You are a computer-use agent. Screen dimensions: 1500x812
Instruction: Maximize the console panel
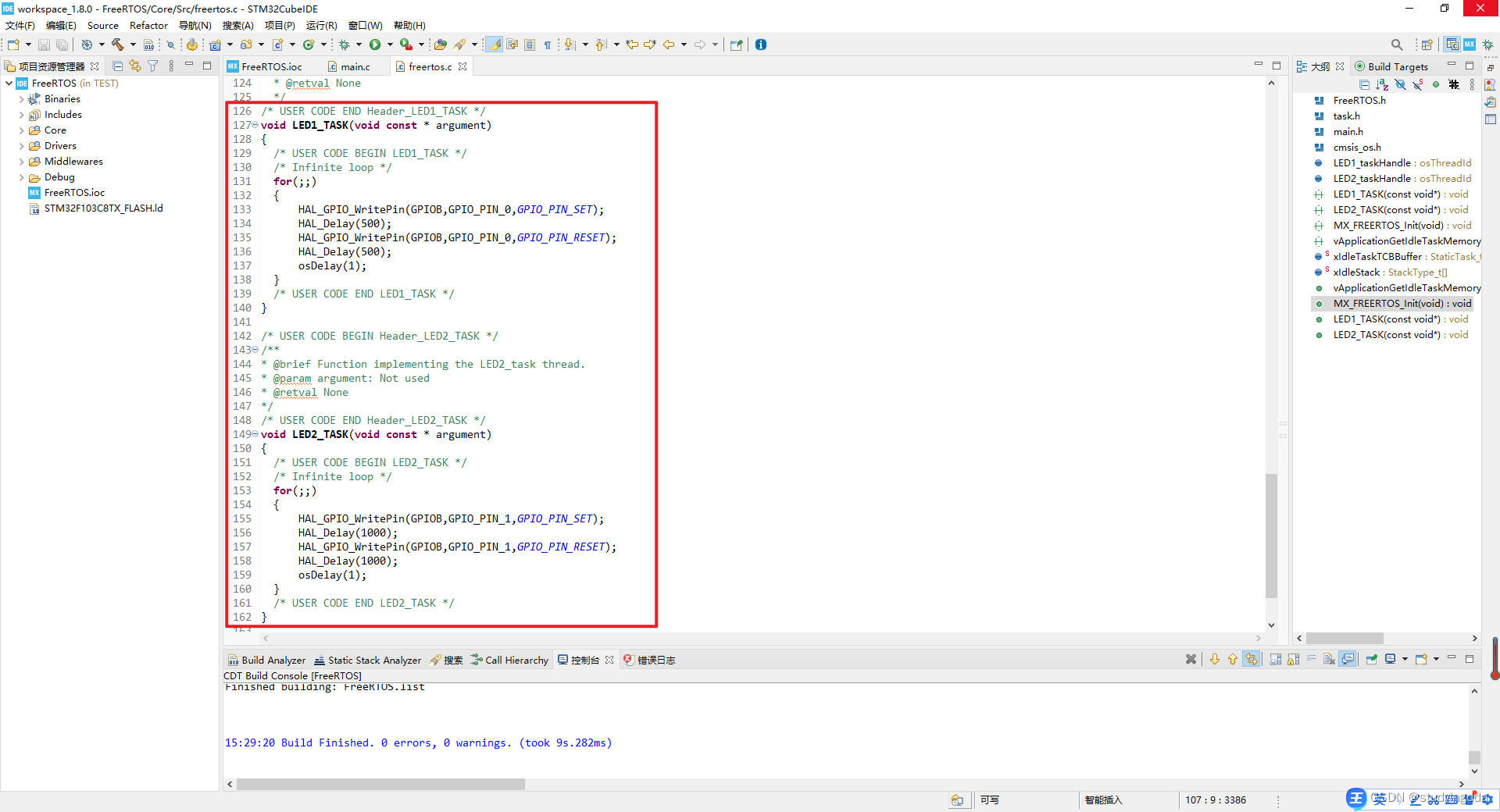pyautogui.click(x=1469, y=659)
